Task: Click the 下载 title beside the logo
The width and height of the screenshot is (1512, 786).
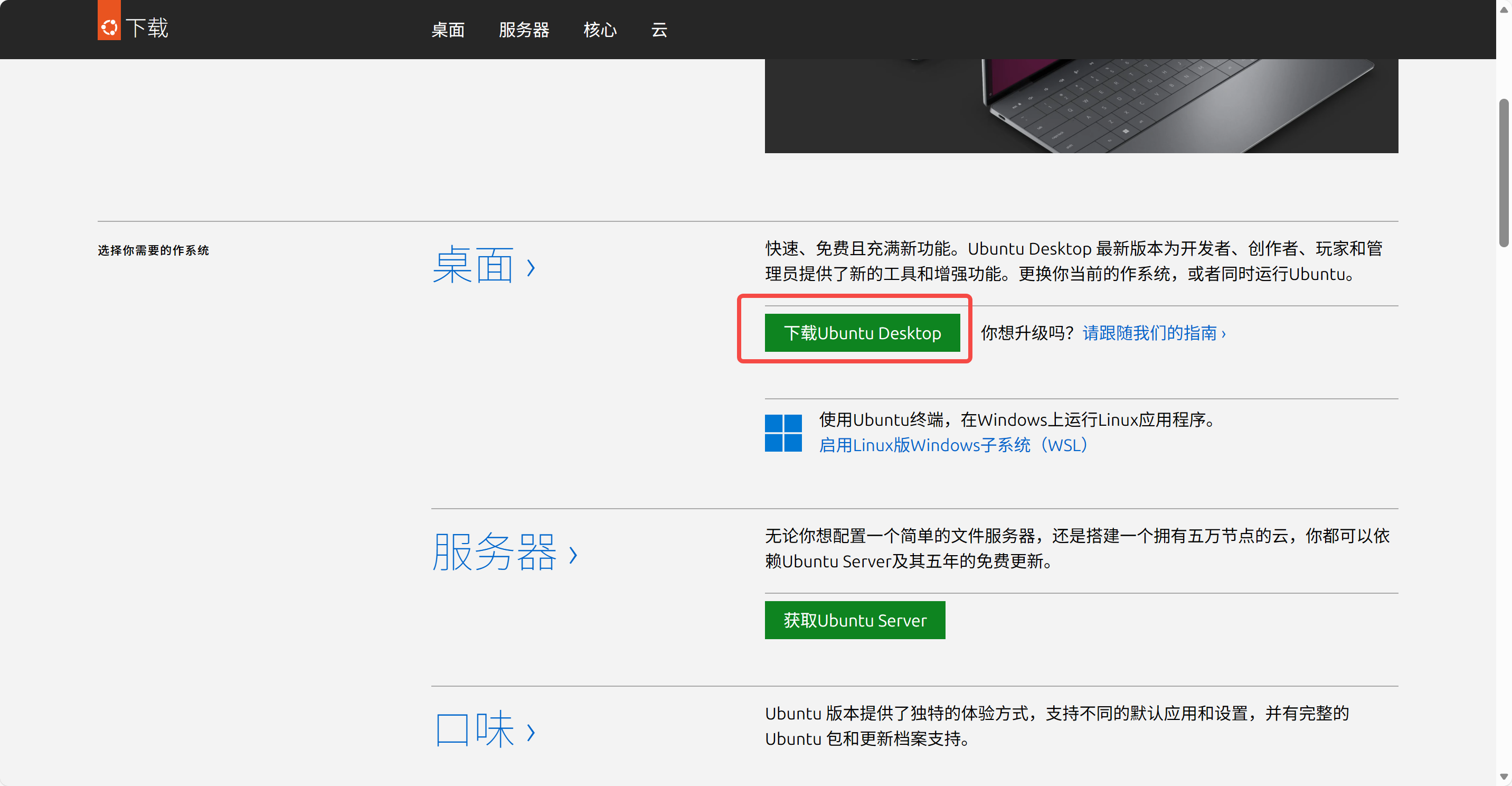Action: pyautogui.click(x=147, y=28)
